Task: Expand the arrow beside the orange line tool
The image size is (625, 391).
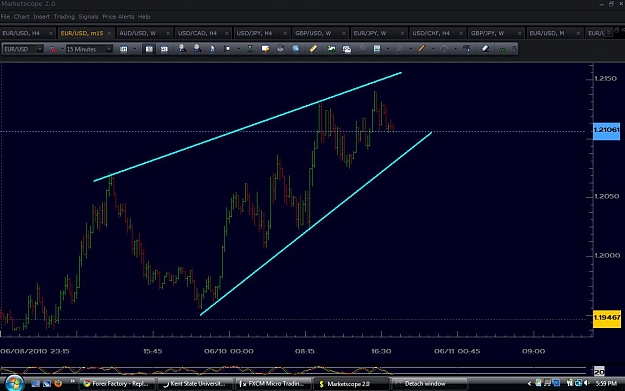Action: (x=433, y=49)
